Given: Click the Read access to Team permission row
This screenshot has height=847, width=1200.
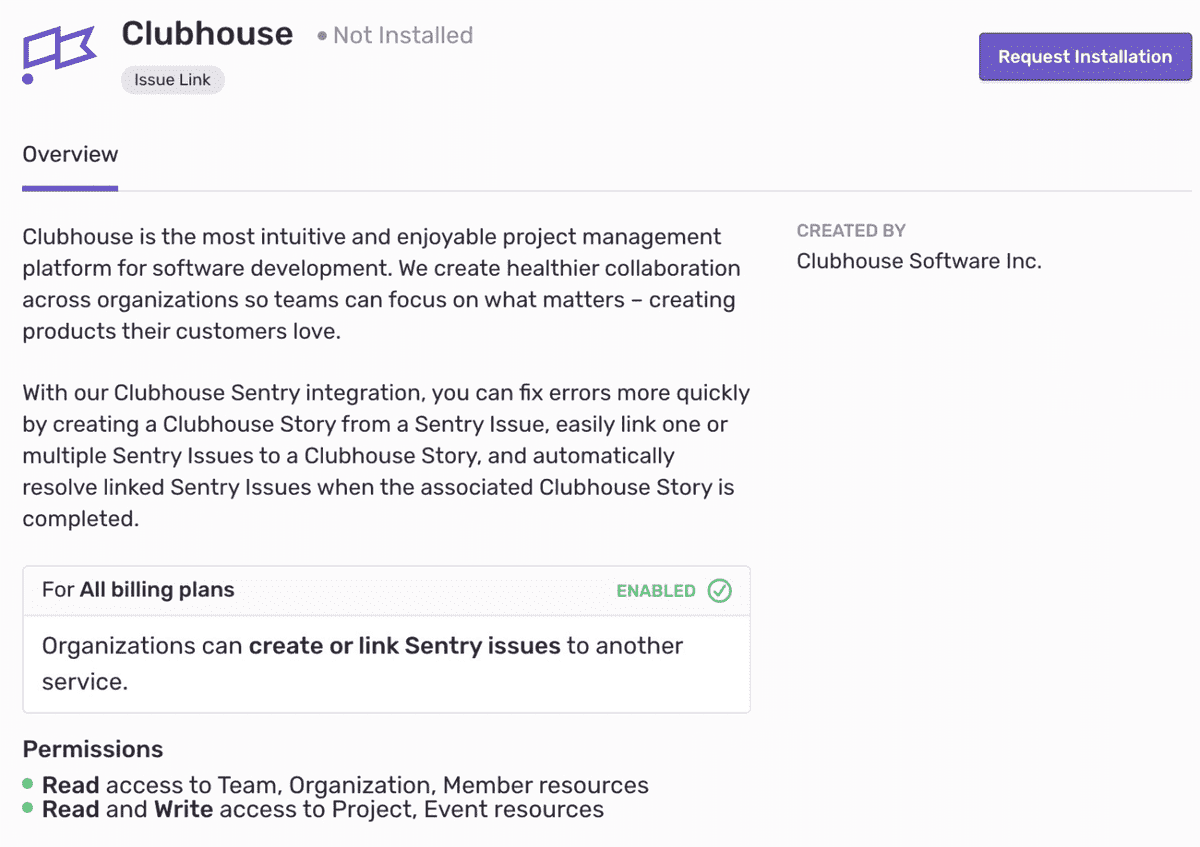Looking at the screenshot, I should coord(345,785).
